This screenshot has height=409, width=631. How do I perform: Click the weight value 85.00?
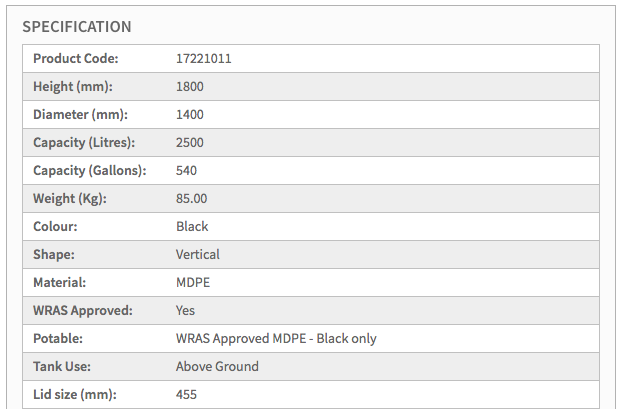[x=192, y=199]
